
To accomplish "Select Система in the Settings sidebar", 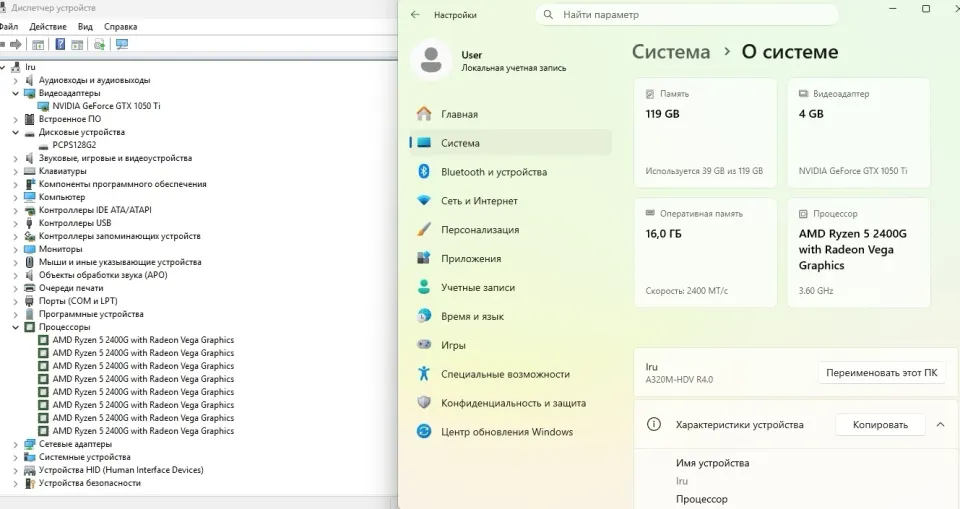I will [x=511, y=143].
